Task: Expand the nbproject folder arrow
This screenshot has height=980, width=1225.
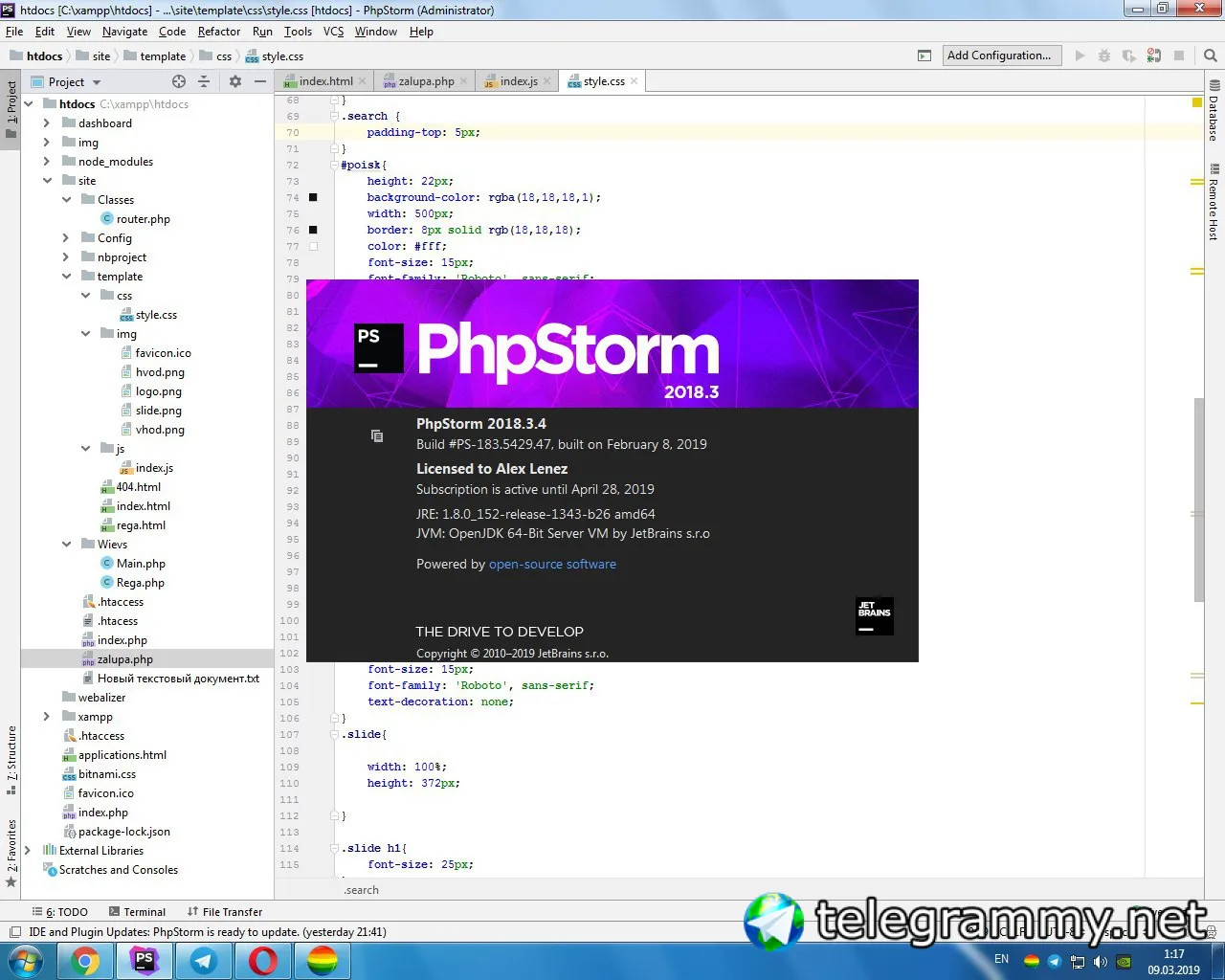Action: [x=66, y=257]
